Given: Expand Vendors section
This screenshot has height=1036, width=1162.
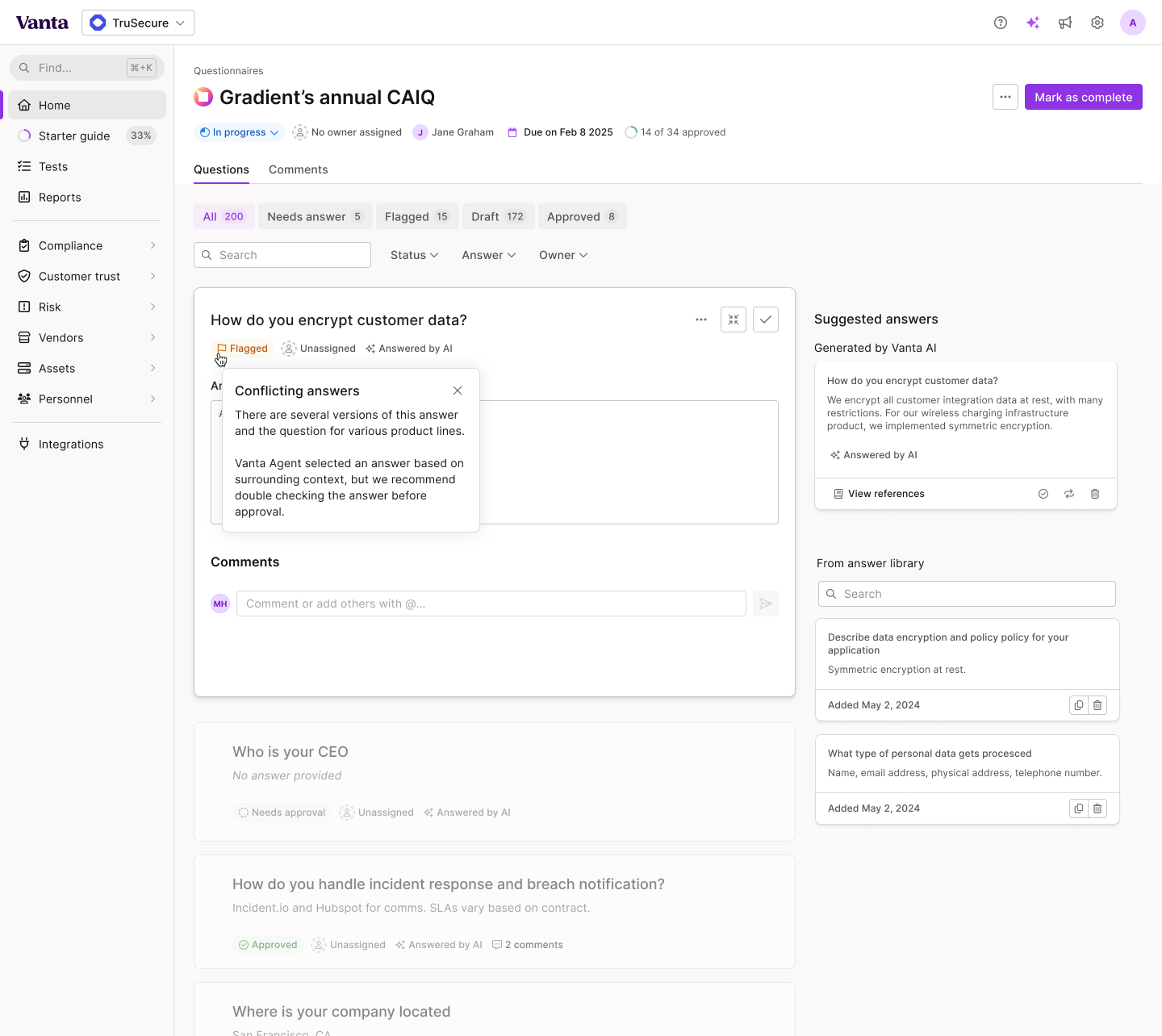Looking at the screenshot, I should [x=87, y=337].
